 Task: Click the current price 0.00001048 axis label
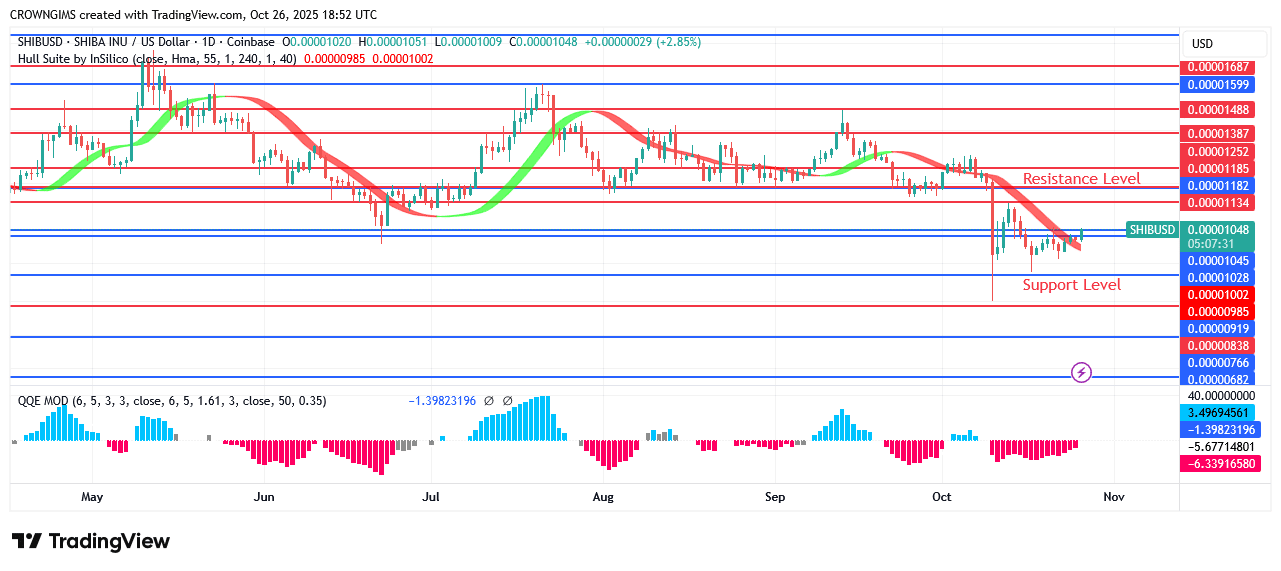click(x=1216, y=229)
